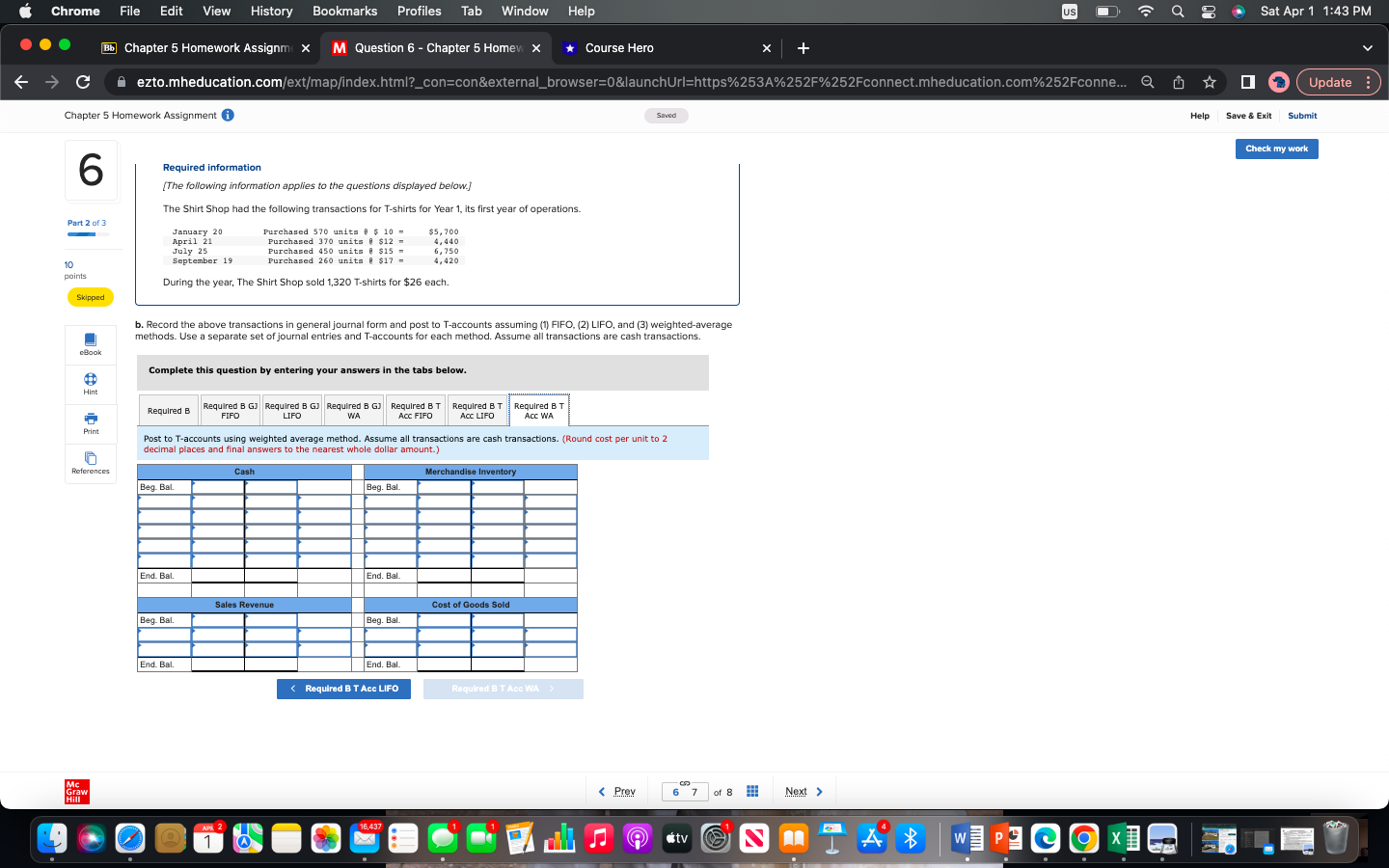The width and height of the screenshot is (1389, 868).
Task: Open the Chrome profile avatar
Action: pyautogui.click(x=1279, y=82)
